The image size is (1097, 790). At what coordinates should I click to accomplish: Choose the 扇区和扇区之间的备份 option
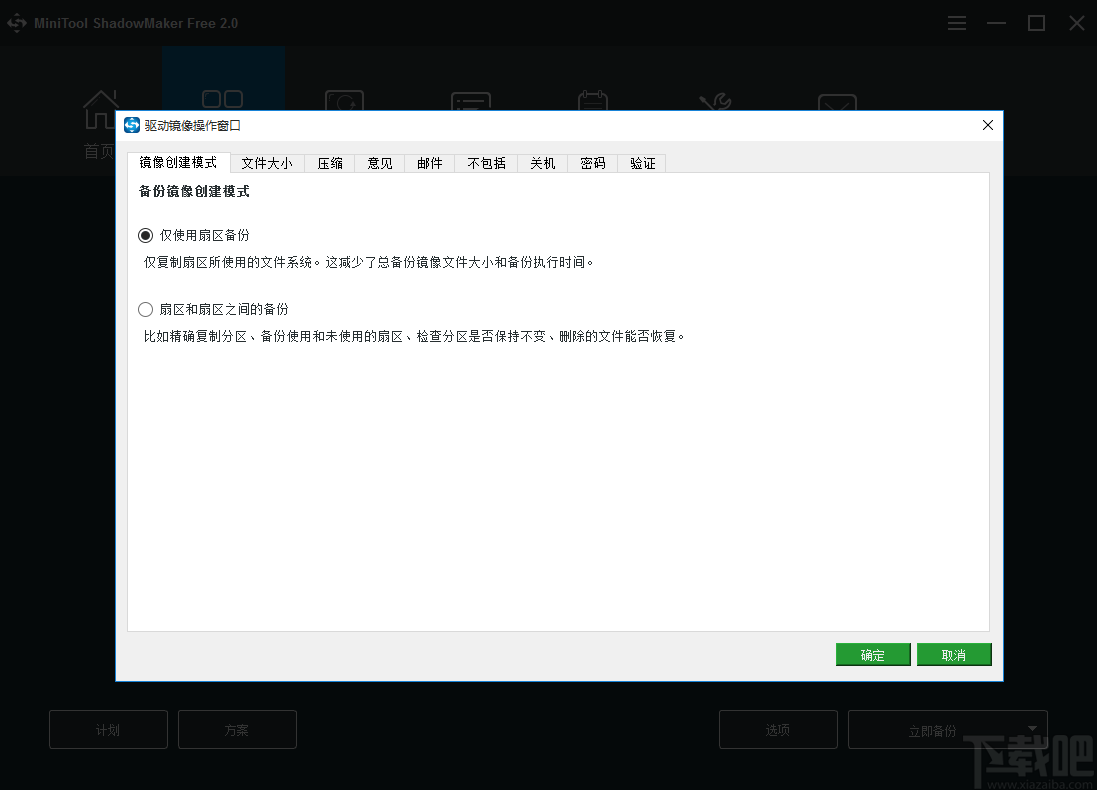pos(145,309)
